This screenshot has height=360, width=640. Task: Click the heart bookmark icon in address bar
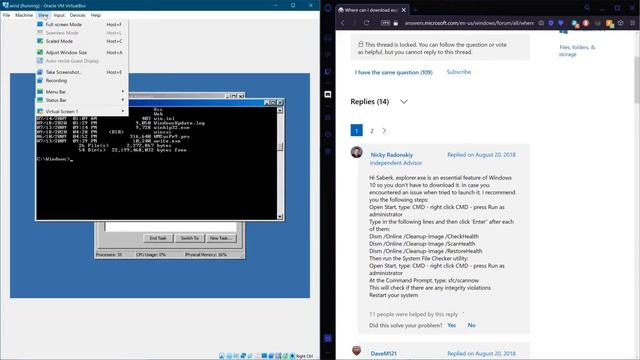point(561,23)
